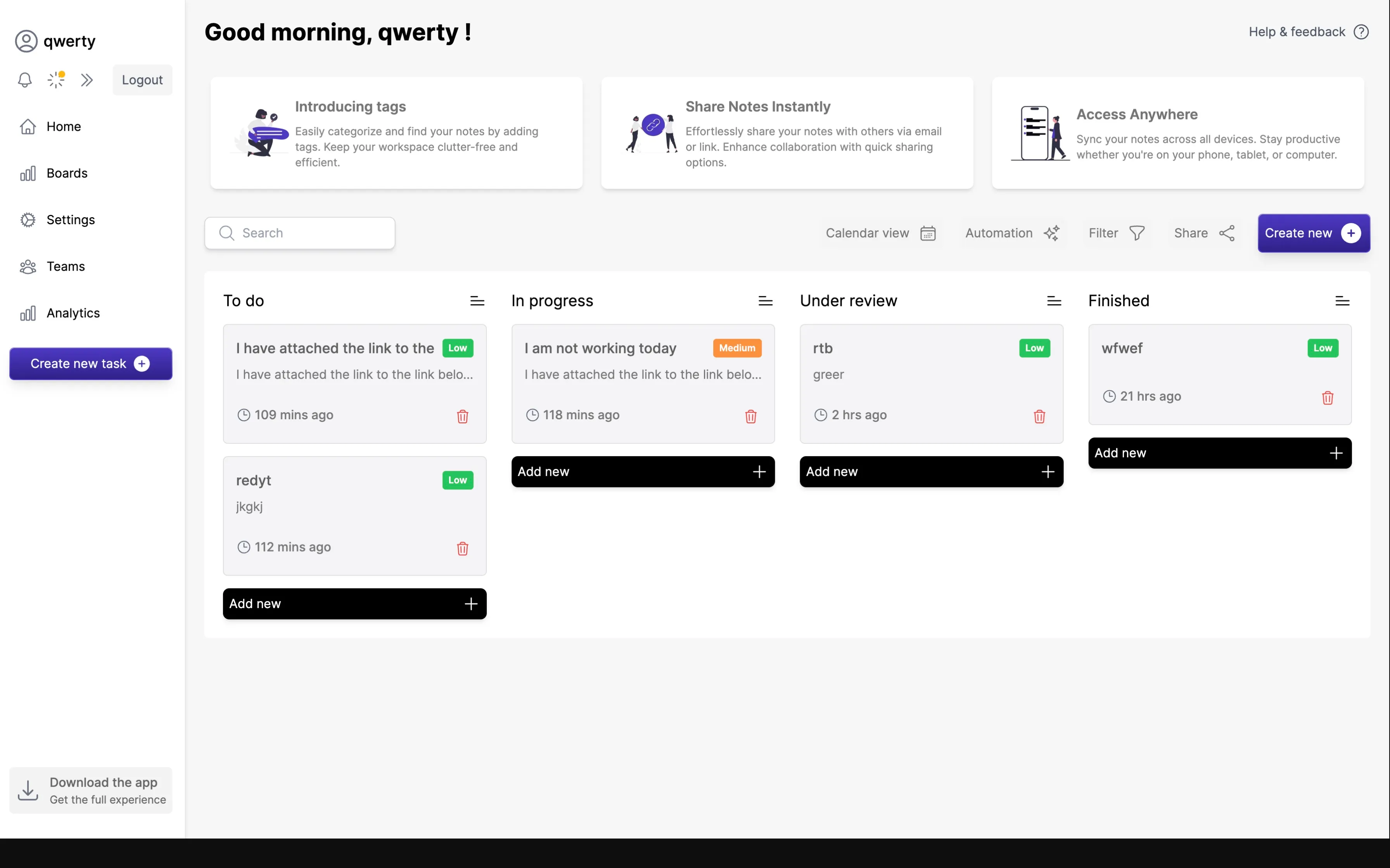Click the Create new button

click(x=1314, y=233)
